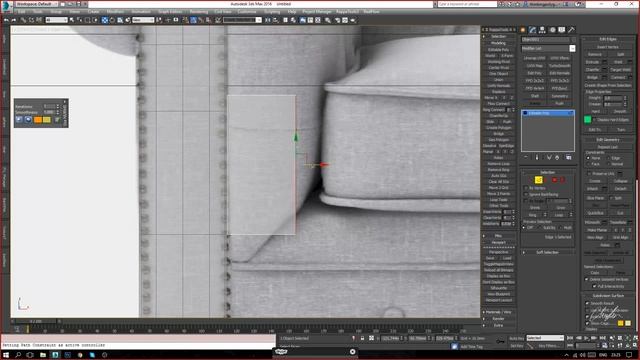This screenshot has width=640, height=360.
Task: Open the Create command panel tab
Action: (523, 30)
